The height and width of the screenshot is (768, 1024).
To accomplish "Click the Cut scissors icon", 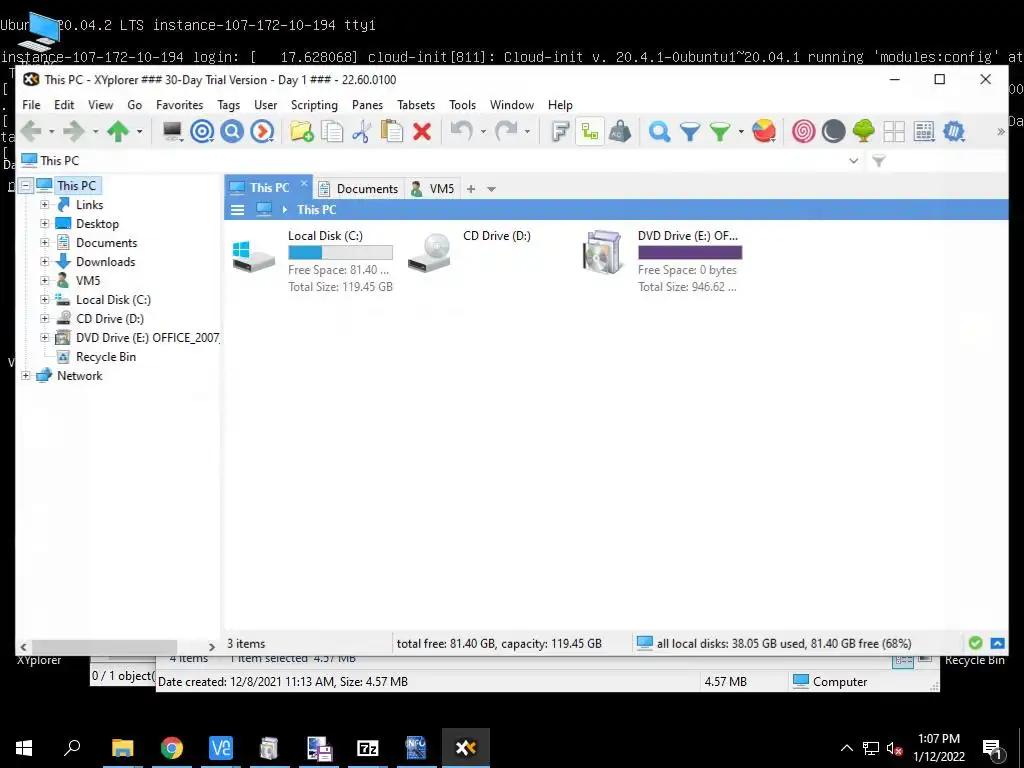I will pos(361,131).
